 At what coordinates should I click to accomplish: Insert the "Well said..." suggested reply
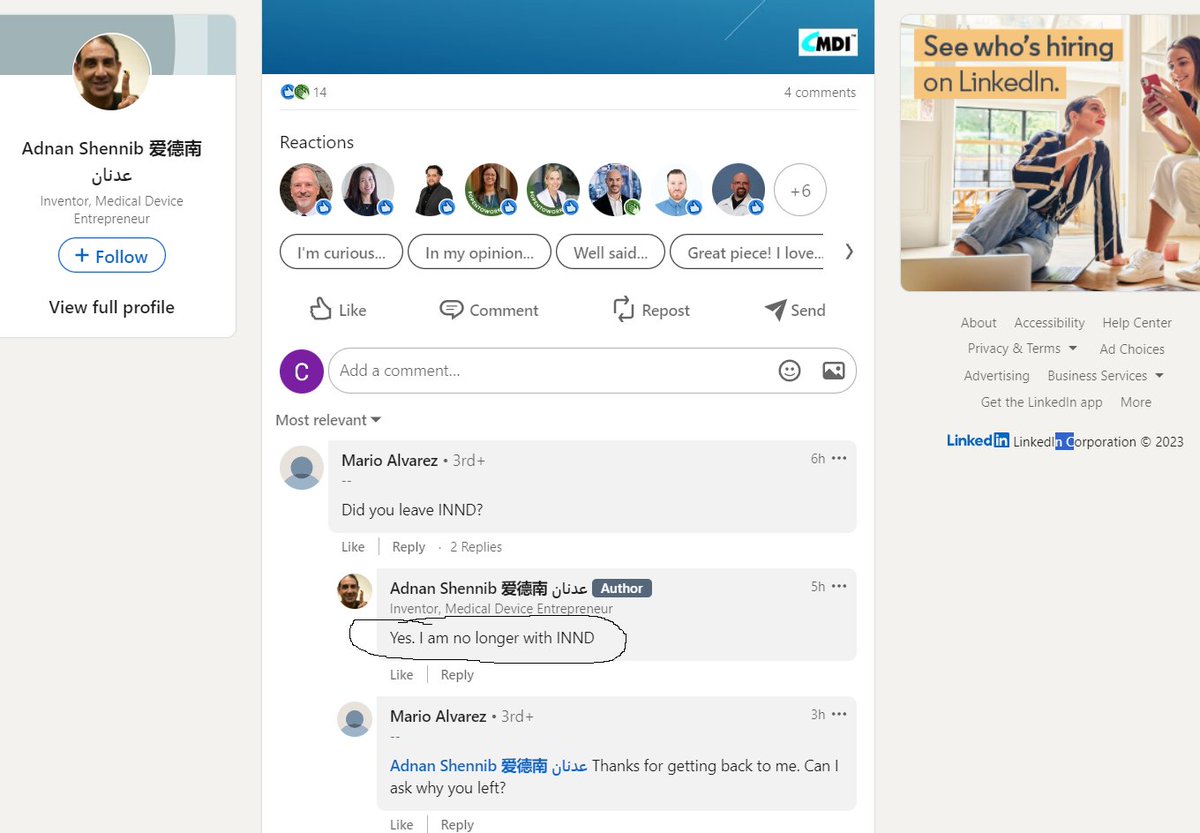tap(610, 253)
